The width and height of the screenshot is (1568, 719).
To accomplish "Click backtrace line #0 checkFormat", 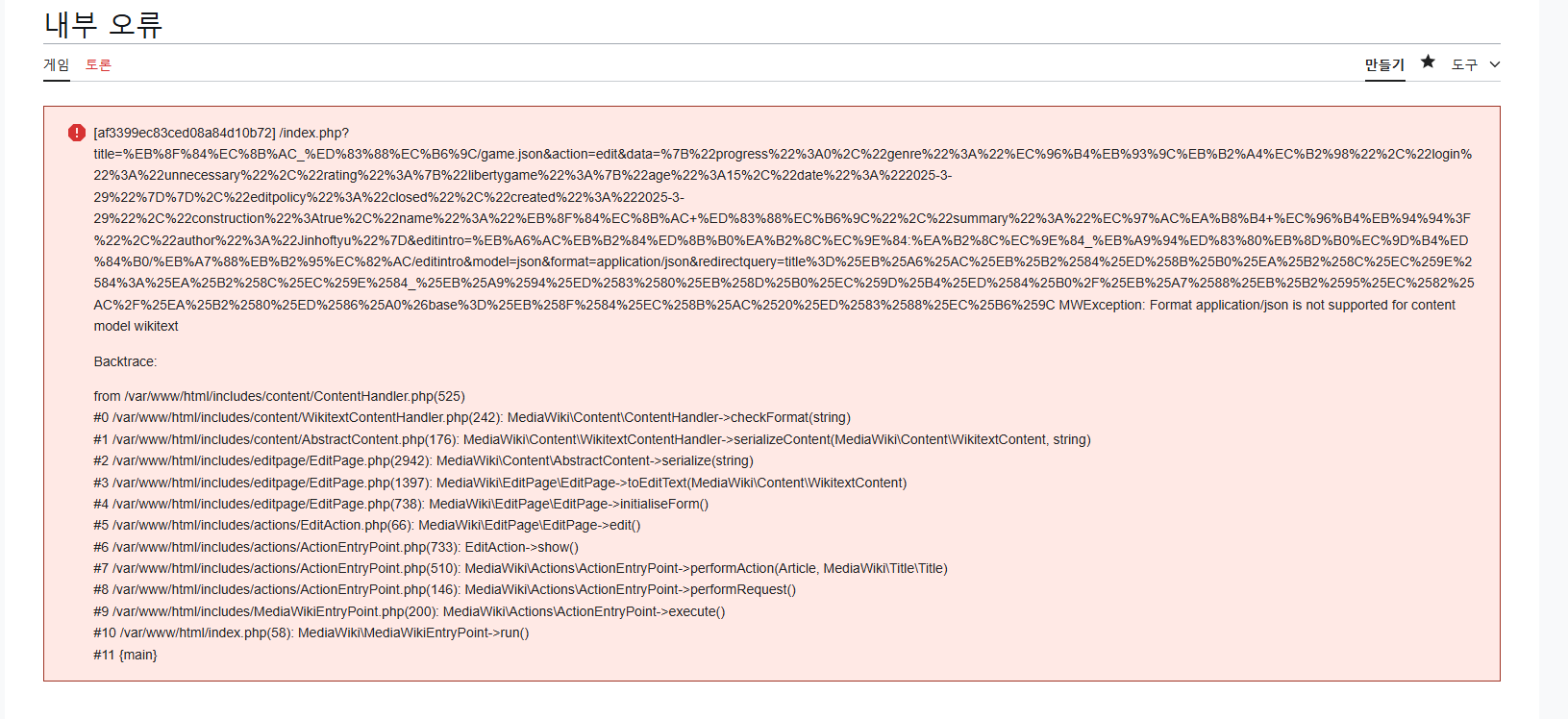I will click(471, 417).
